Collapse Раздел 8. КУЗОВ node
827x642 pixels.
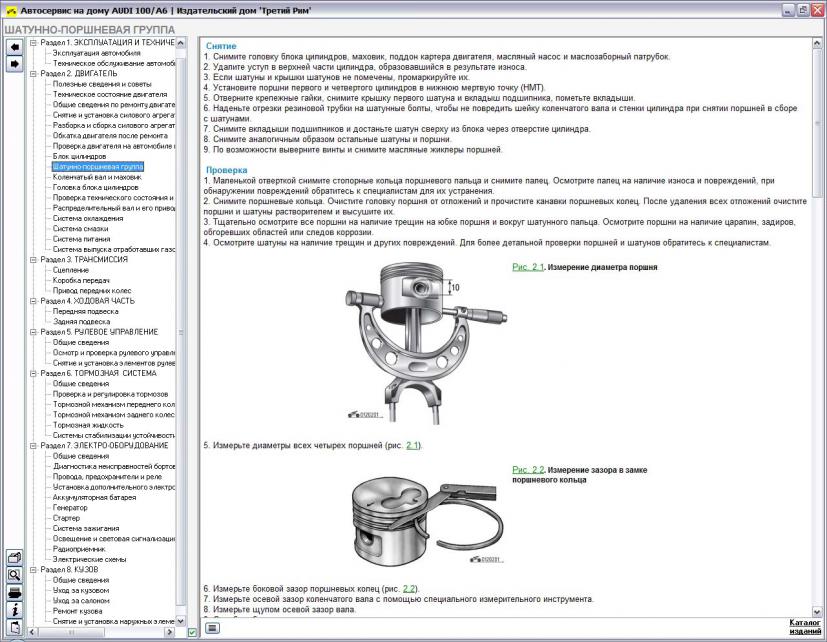(x=33, y=570)
